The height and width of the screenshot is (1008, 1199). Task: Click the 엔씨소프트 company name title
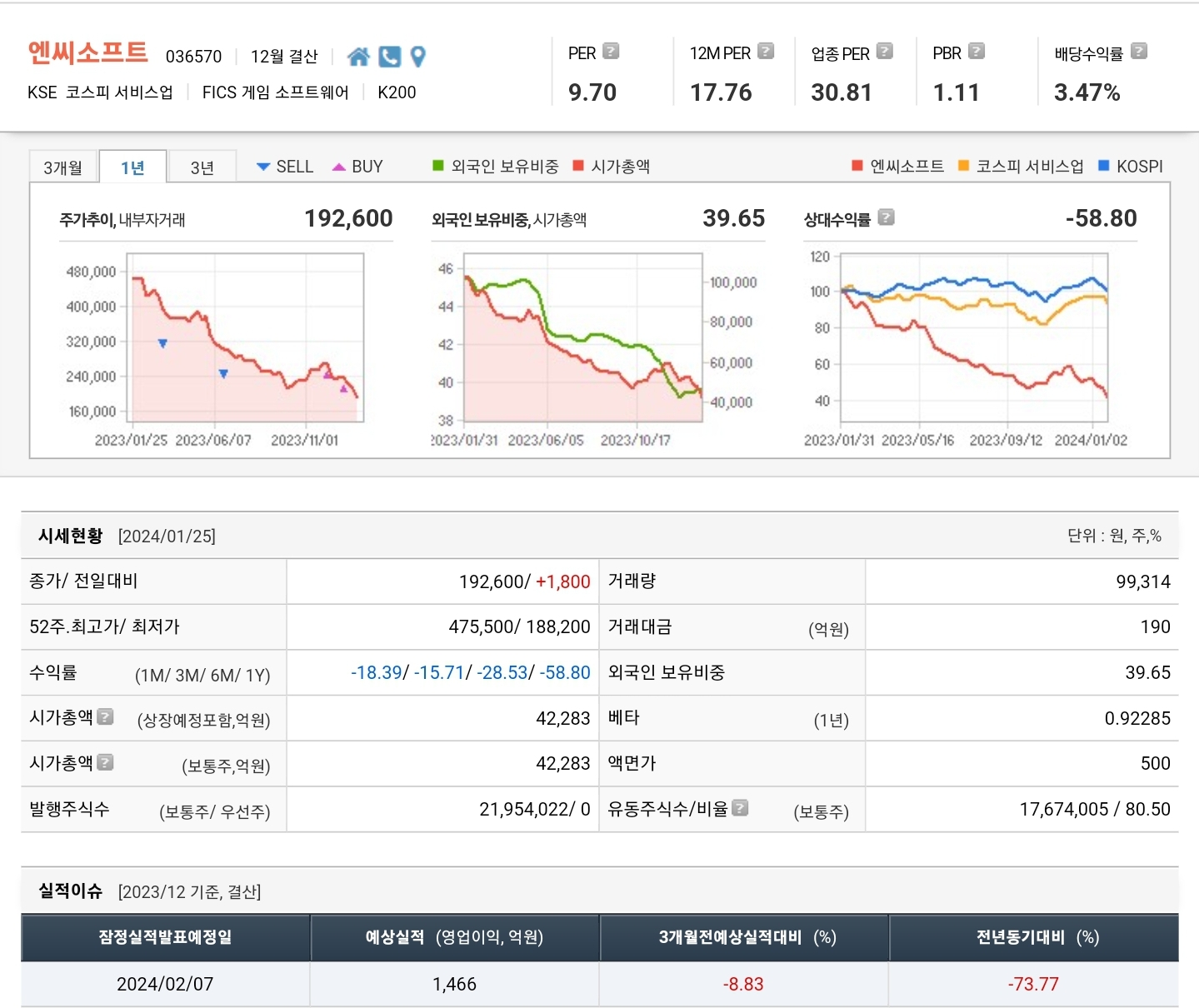pyautogui.click(x=87, y=52)
